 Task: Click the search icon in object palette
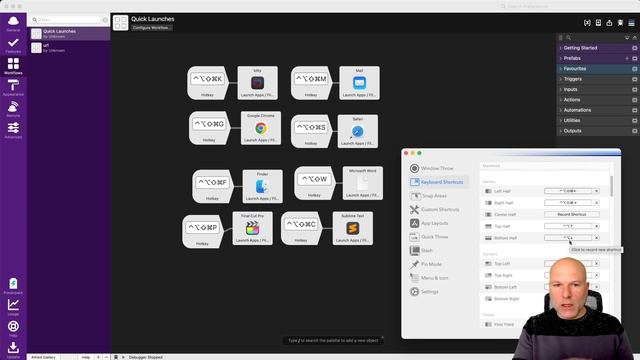coord(568,38)
